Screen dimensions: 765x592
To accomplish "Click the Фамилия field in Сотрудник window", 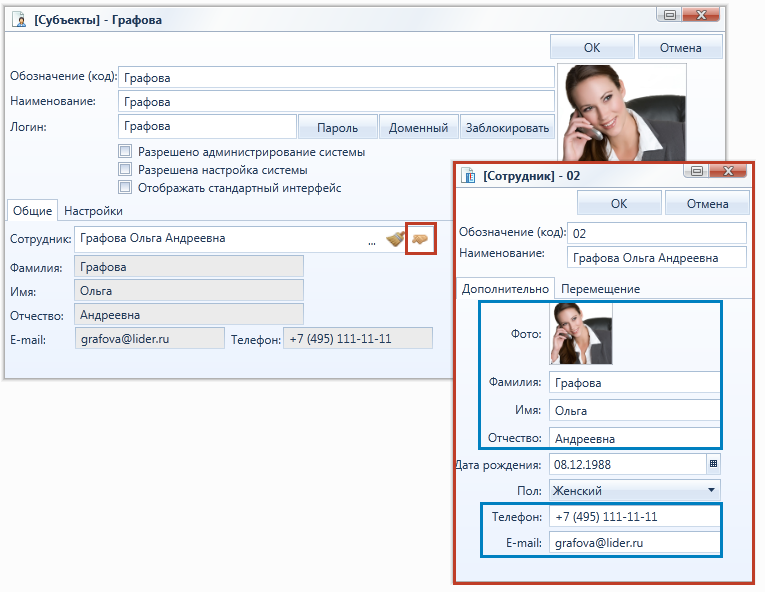I will click(635, 382).
